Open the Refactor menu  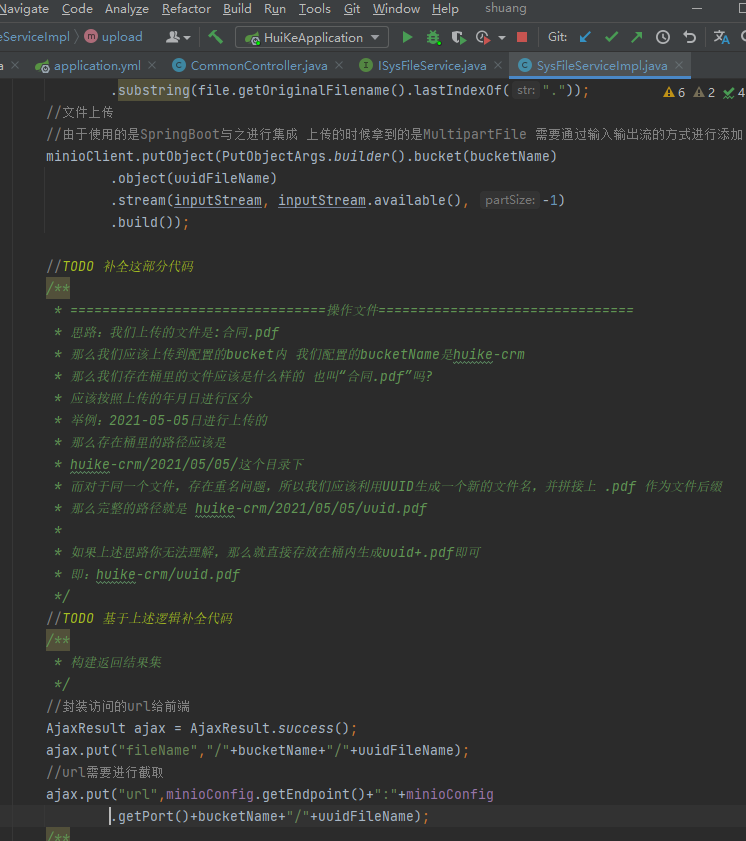pyautogui.click(x=186, y=9)
